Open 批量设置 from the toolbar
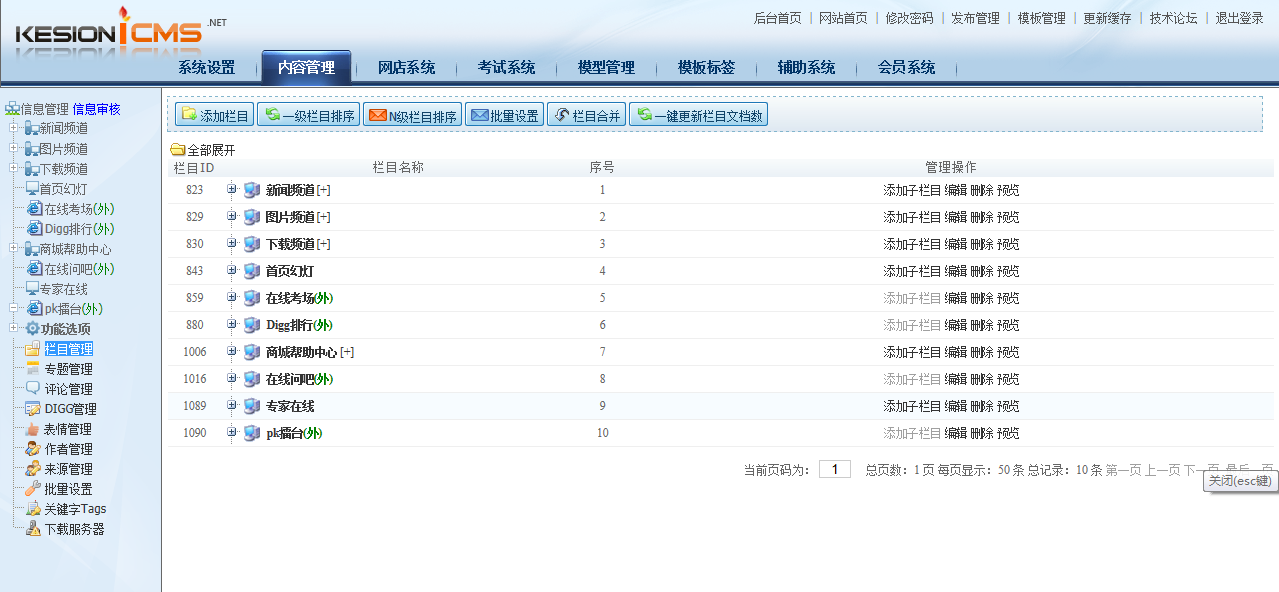The width and height of the screenshot is (1279, 592). (x=504, y=116)
